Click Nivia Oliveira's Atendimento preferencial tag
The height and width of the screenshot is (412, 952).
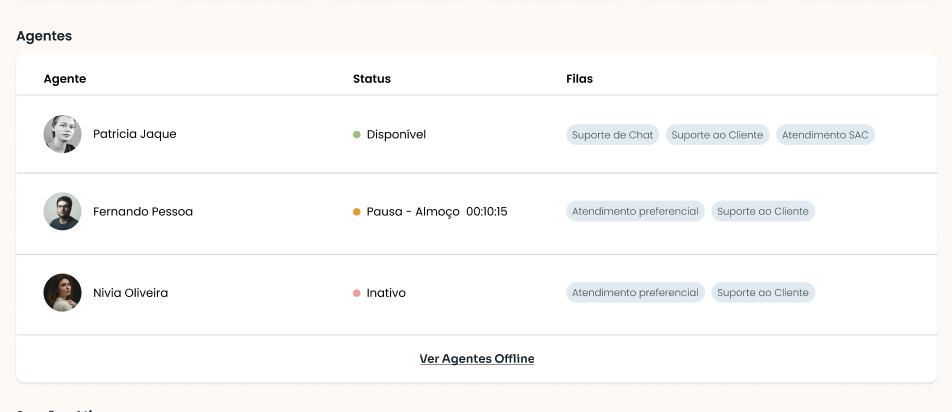pos(635,293)
